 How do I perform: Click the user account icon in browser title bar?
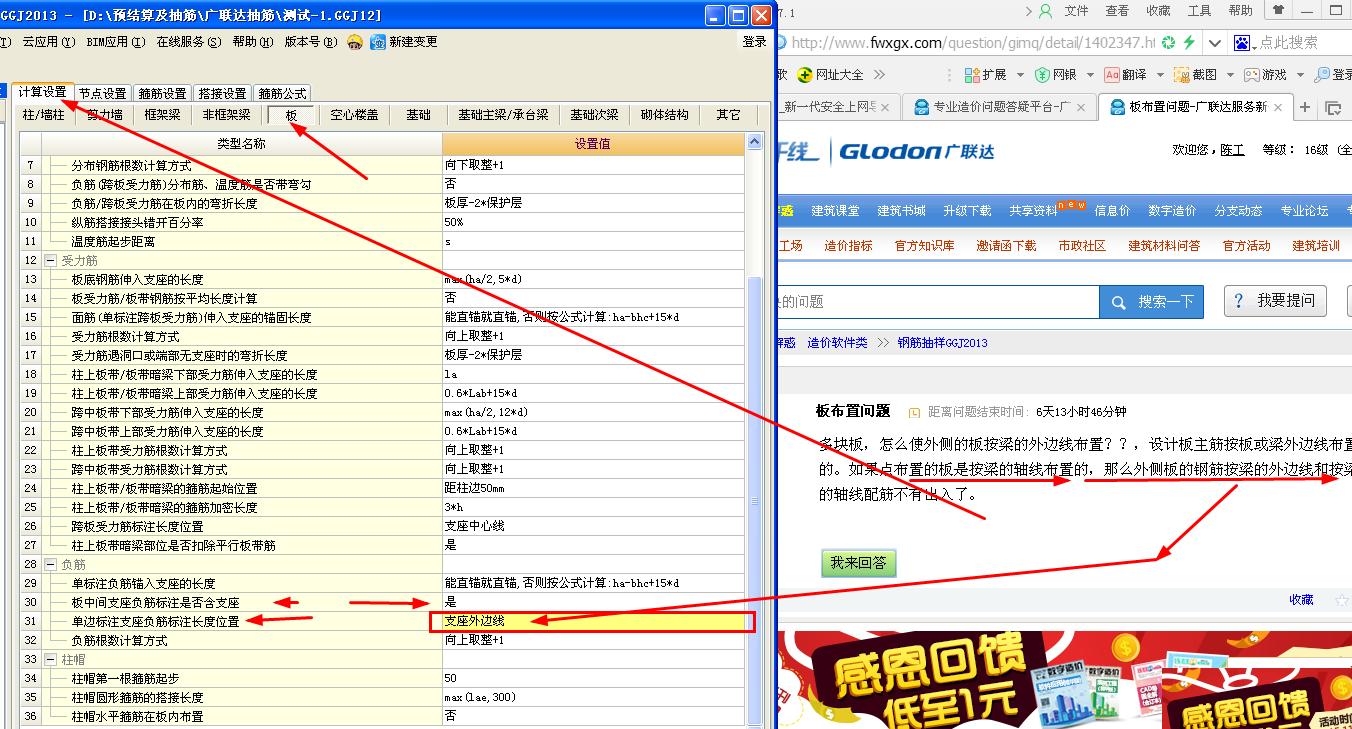pyautogui.click(x=1046, y=11)
